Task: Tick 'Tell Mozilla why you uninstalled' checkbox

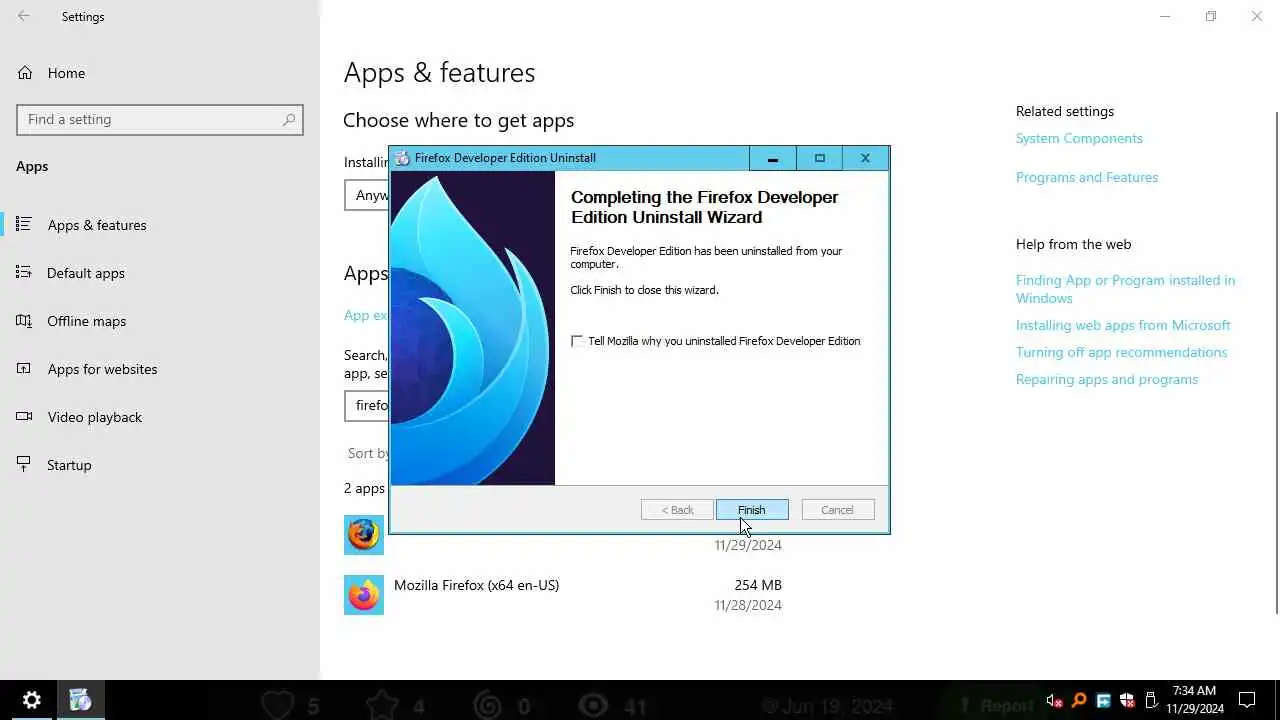Action: [x=577, y=341]
